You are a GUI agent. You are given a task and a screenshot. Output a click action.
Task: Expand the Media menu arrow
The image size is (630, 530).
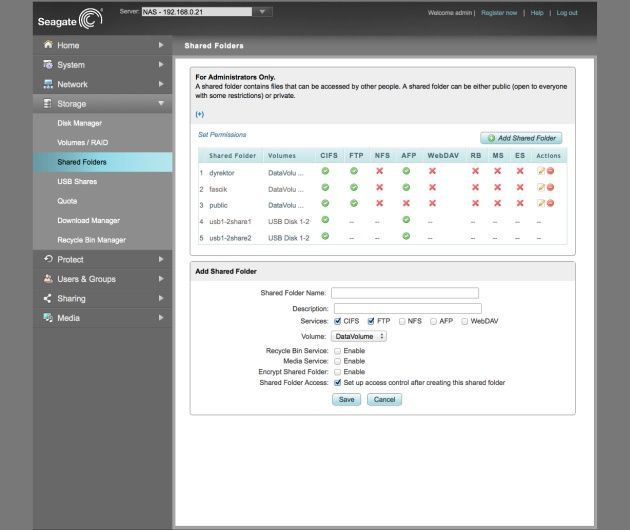tap(161, 317)
